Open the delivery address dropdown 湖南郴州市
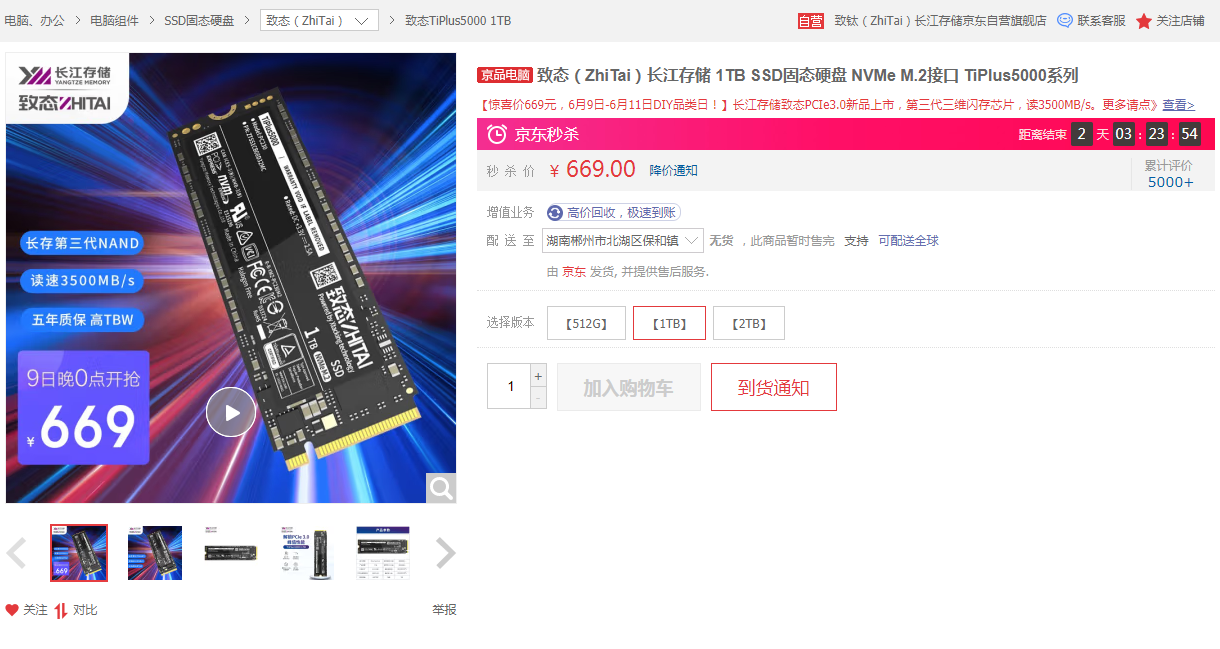 (x=622, y=240)
